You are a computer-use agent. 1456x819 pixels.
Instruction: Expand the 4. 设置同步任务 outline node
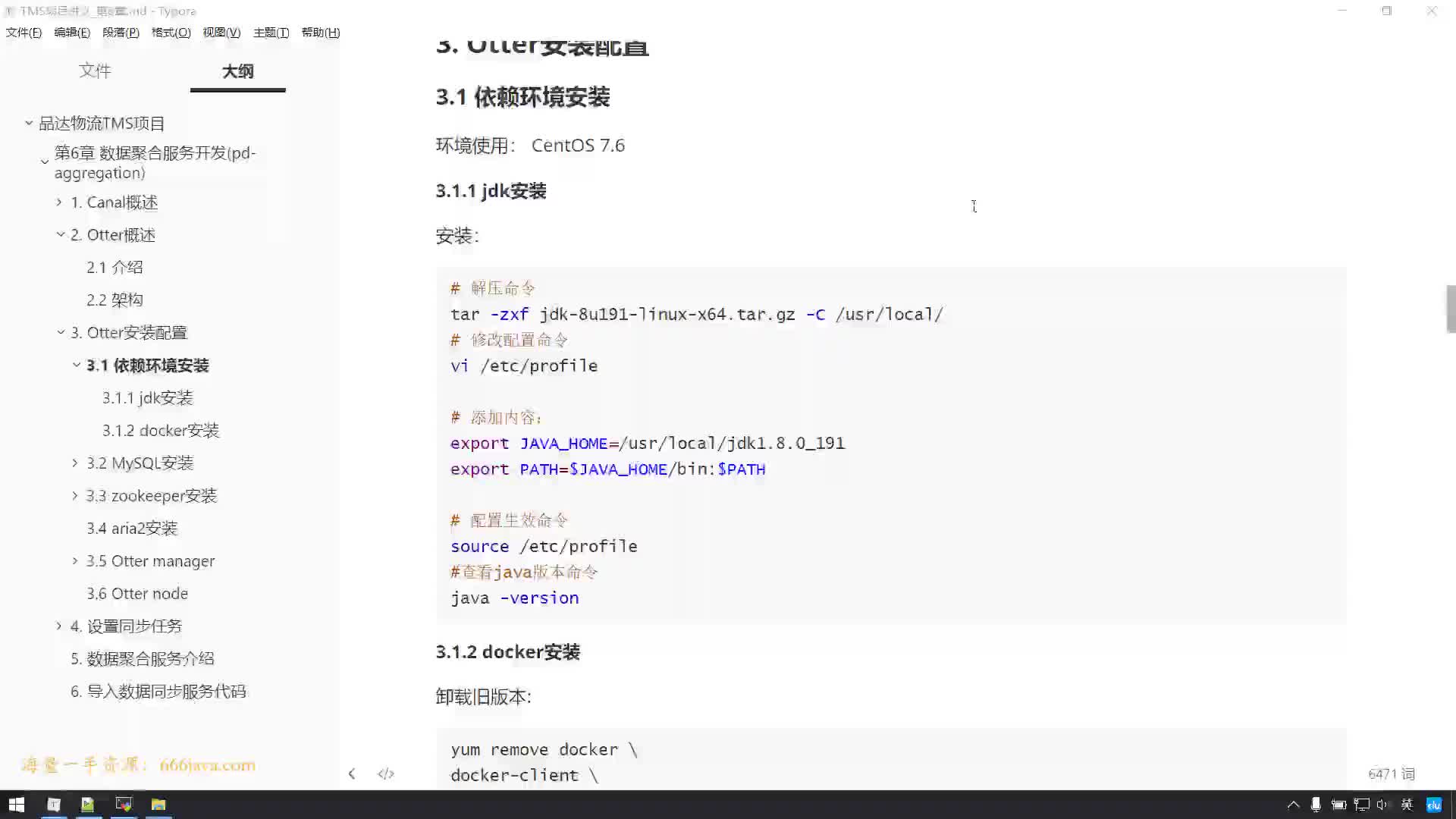(x=59, y=626)
